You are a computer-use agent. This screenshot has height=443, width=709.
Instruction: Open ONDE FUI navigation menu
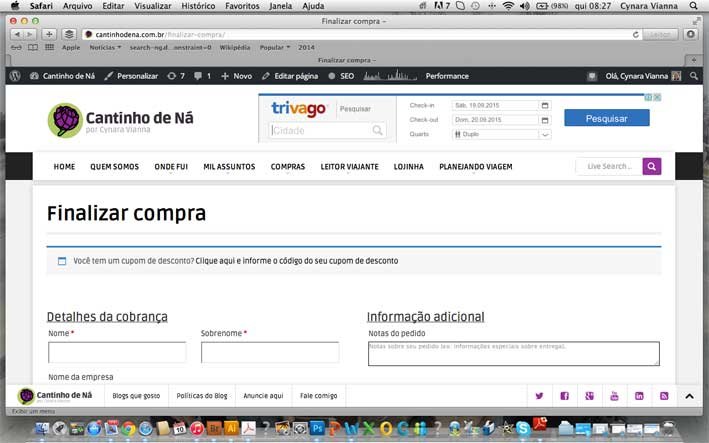tap(171, 167)
